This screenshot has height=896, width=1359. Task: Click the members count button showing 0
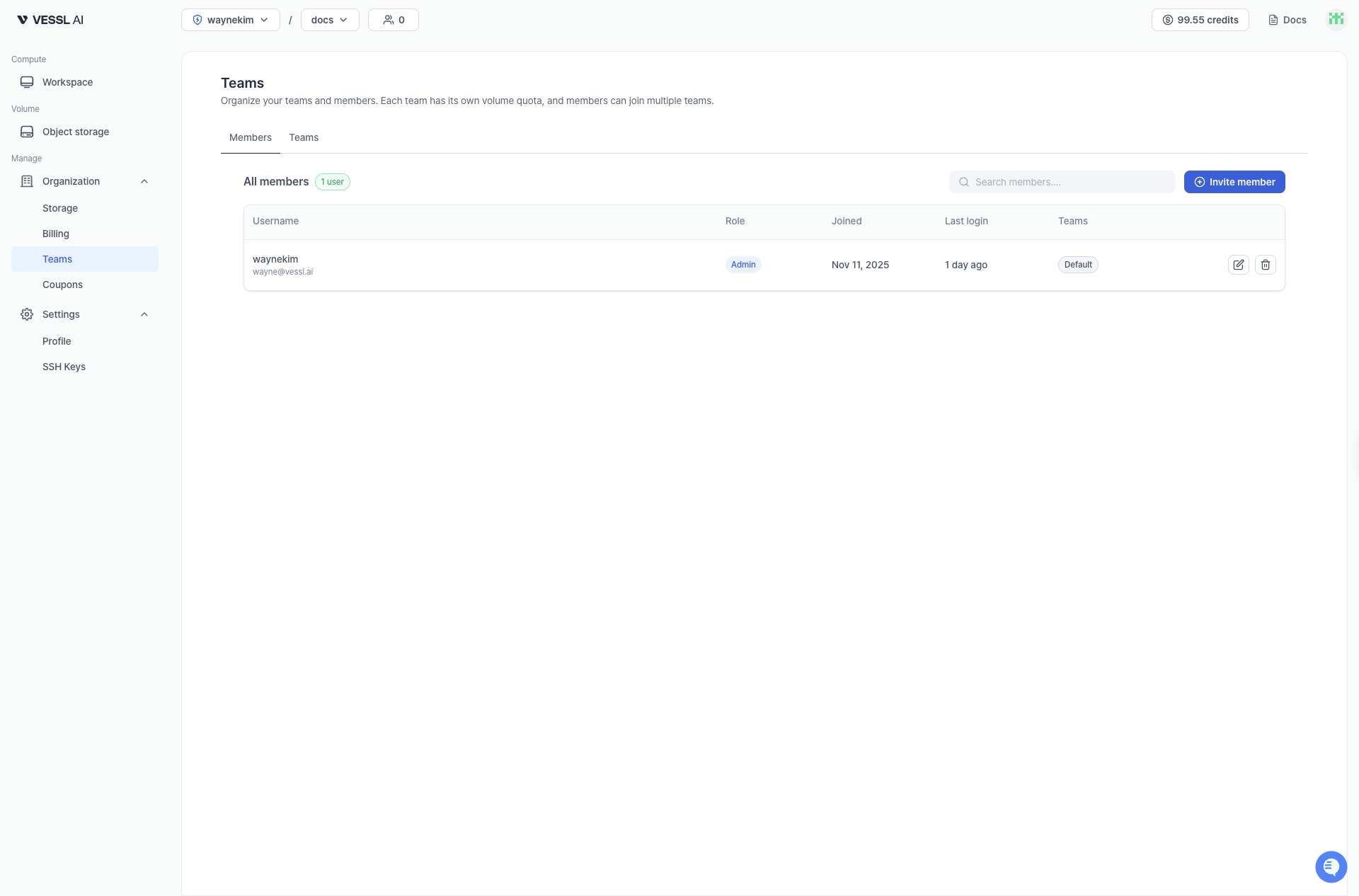(x=394, y=20)
